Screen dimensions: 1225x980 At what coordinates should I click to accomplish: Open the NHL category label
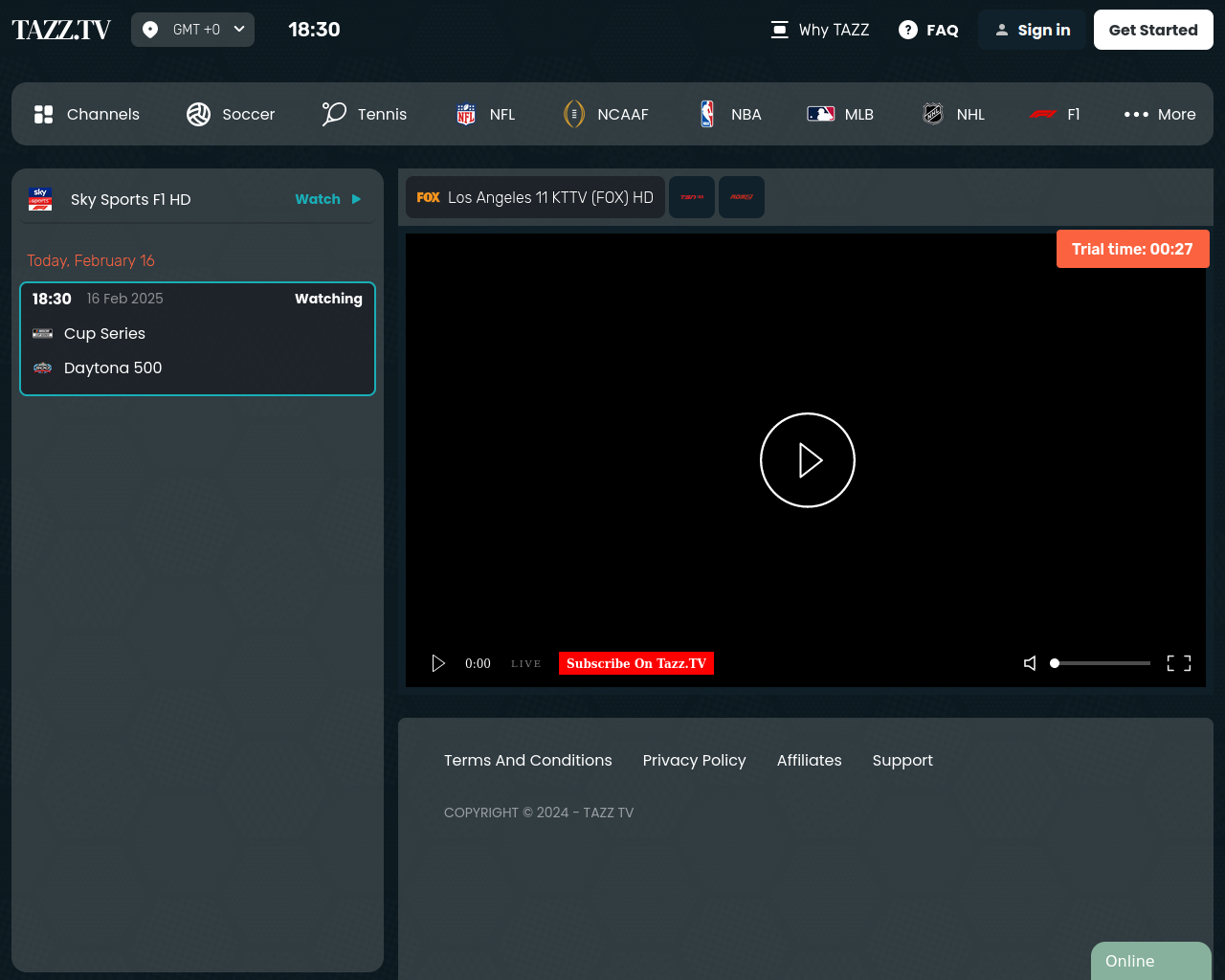pyautogui.click(x=970, y=114)
